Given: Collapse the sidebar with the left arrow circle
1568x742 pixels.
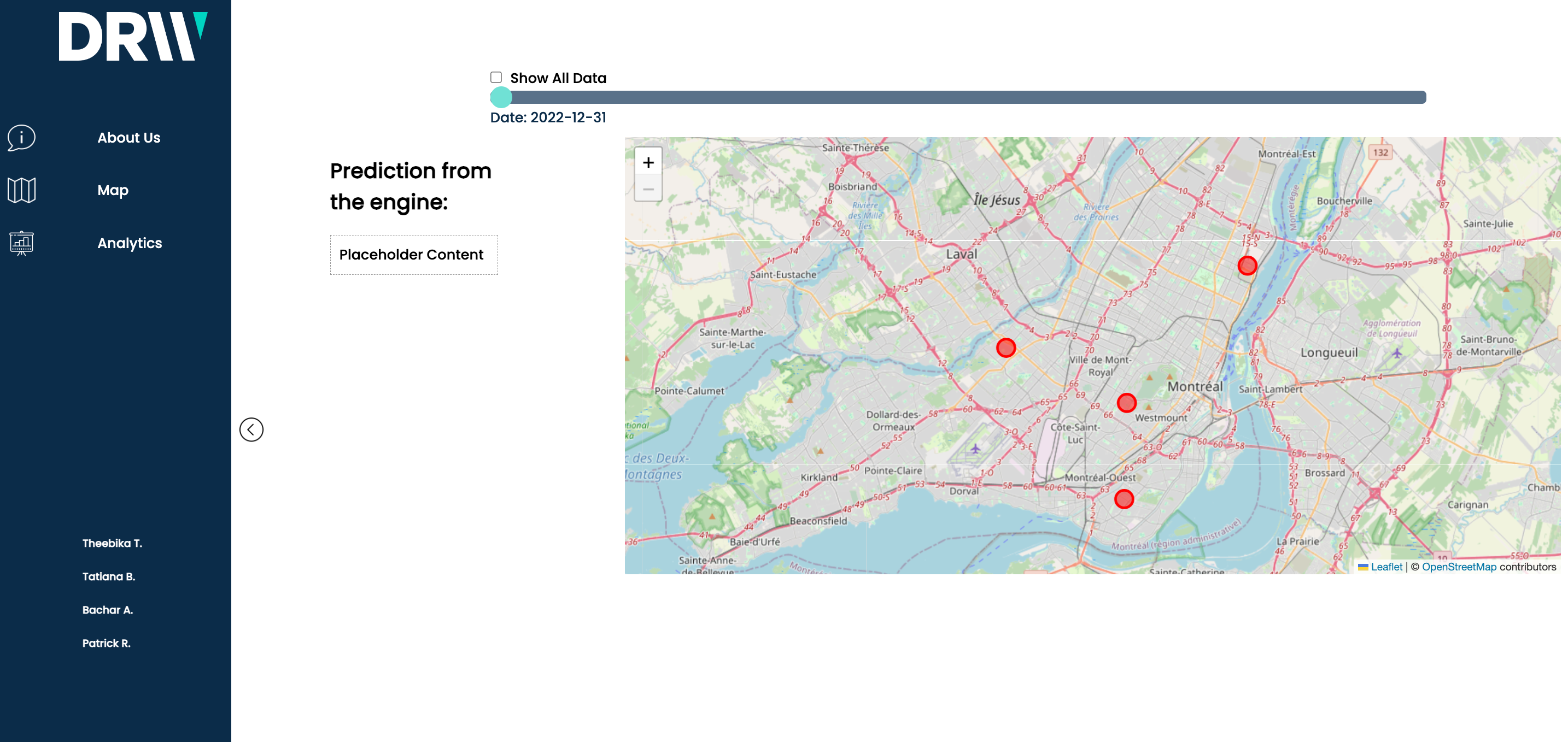Looking at the screenshot, I should tap(251, 429).
